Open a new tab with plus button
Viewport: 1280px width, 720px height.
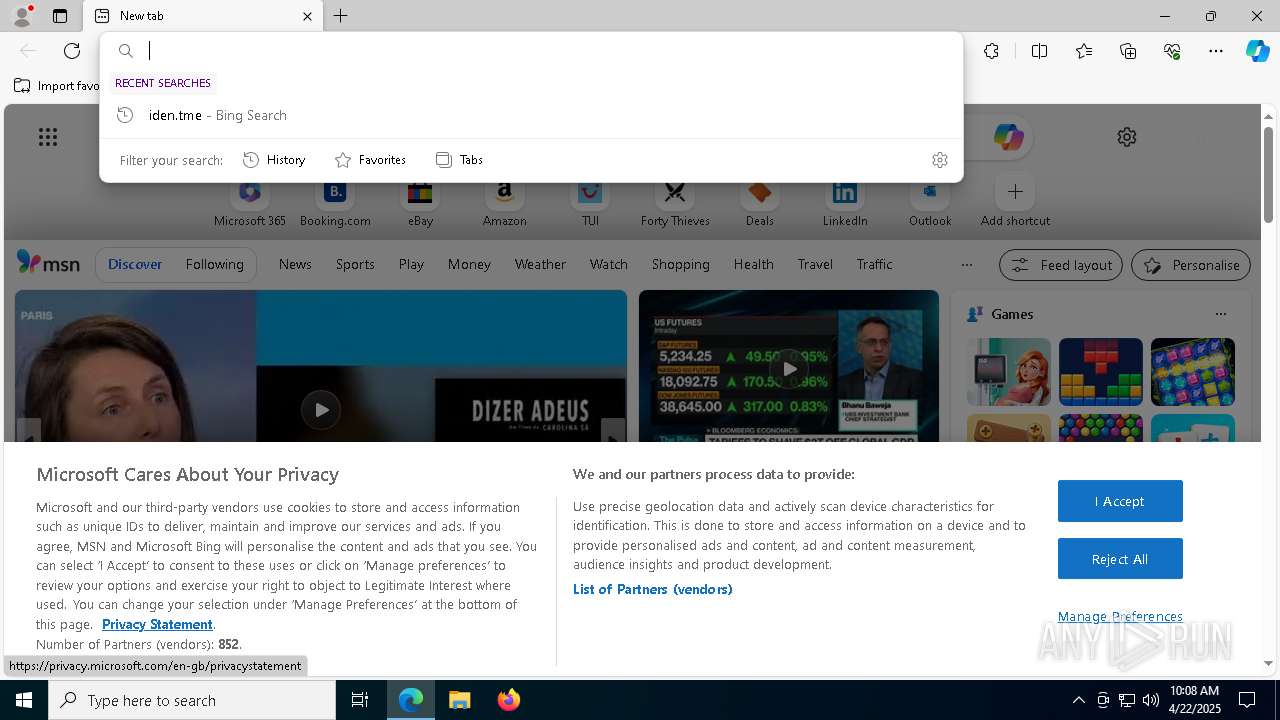(341, 16)
